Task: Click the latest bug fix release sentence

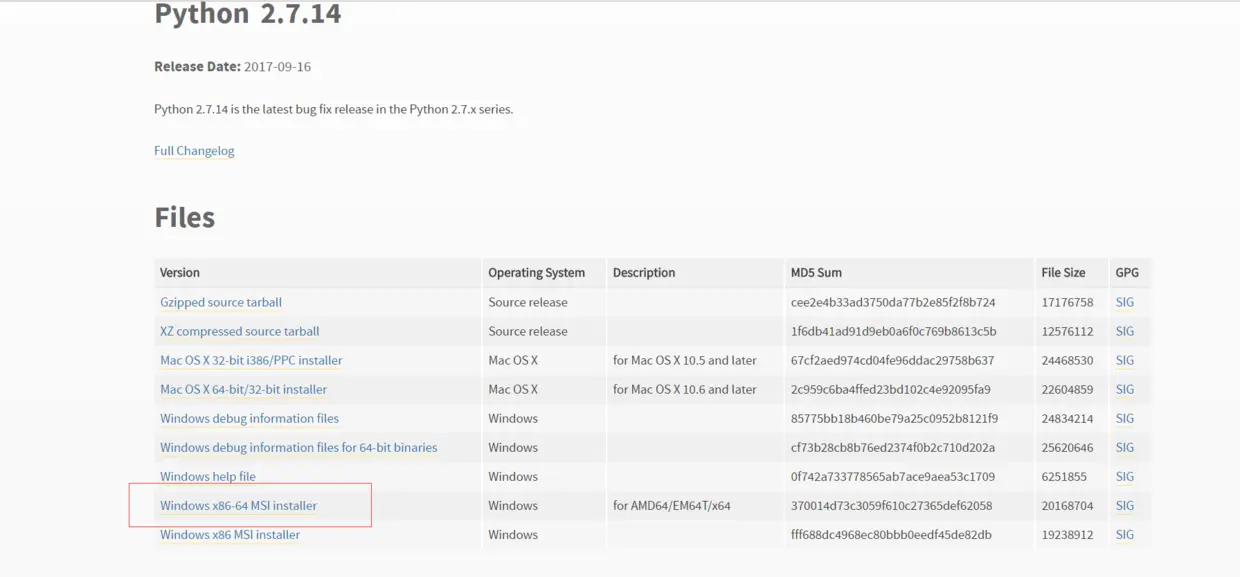Action: [333, 109]
